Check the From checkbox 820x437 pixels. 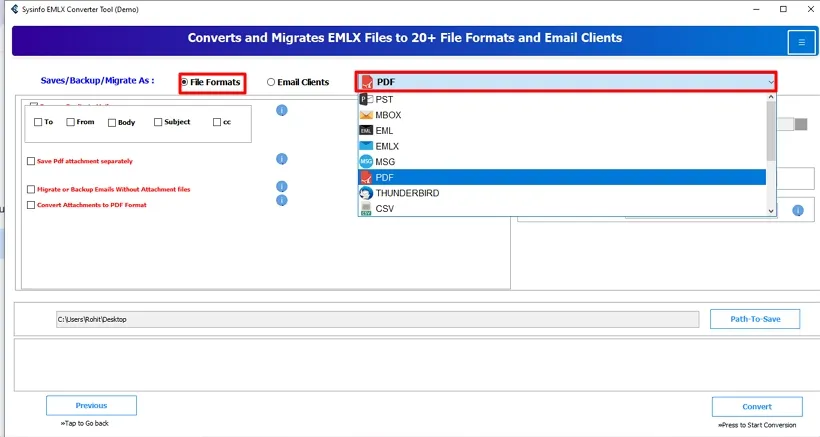pyautogui.click(x=70, y=122)
